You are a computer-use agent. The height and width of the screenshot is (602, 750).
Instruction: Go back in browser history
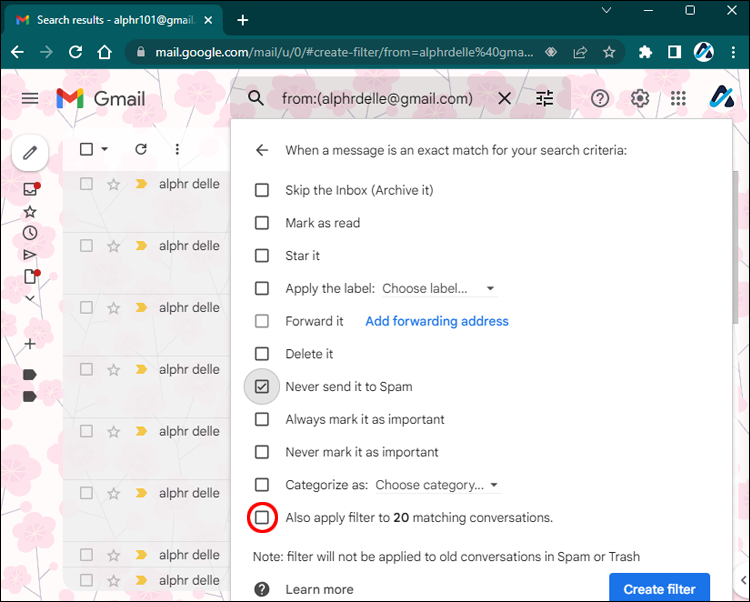point(17,52)
